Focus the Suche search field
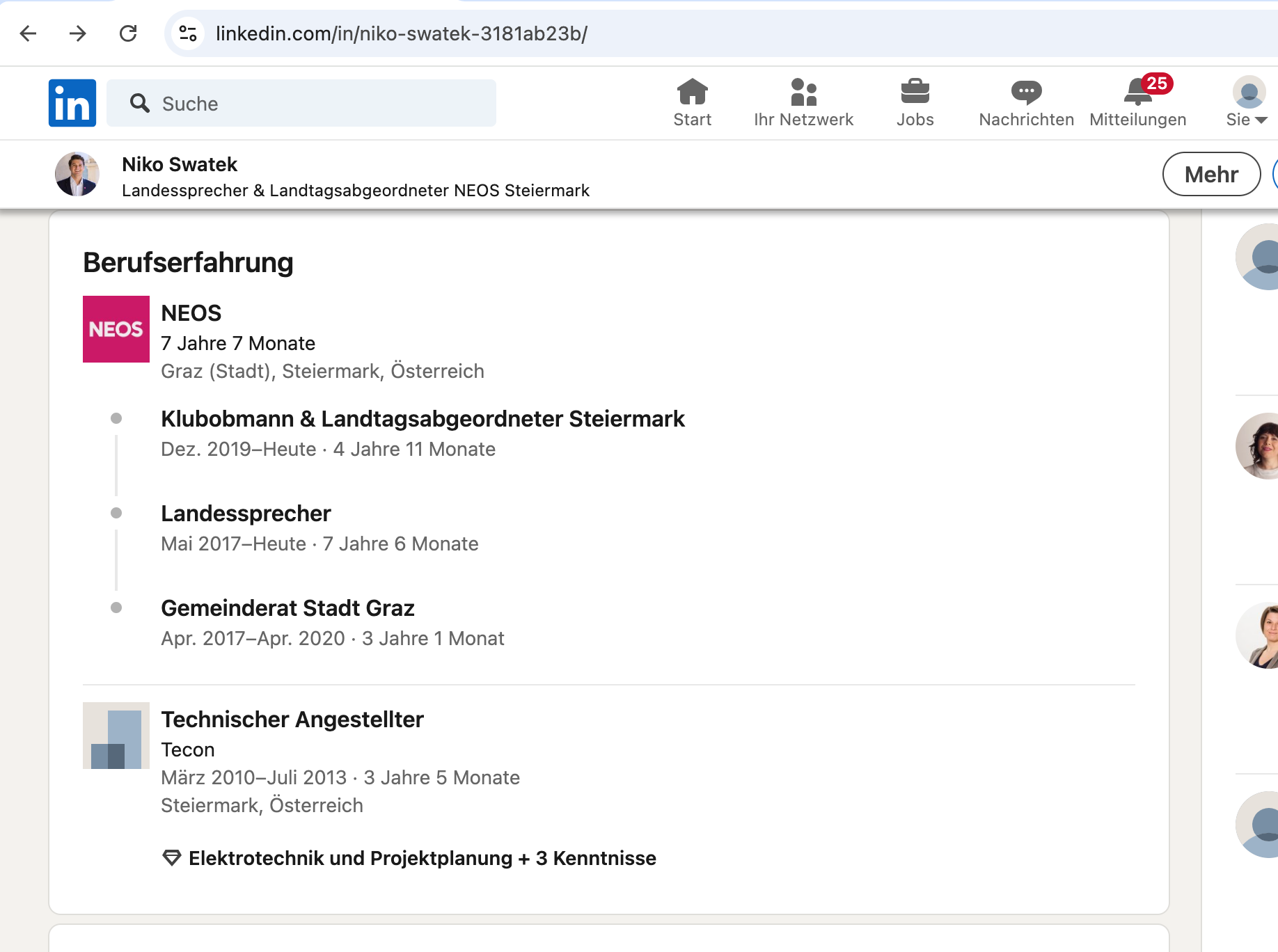Image resolution: width=1278 pixels, height=952 pixels. pyautogui.click(x=301, y=103)
